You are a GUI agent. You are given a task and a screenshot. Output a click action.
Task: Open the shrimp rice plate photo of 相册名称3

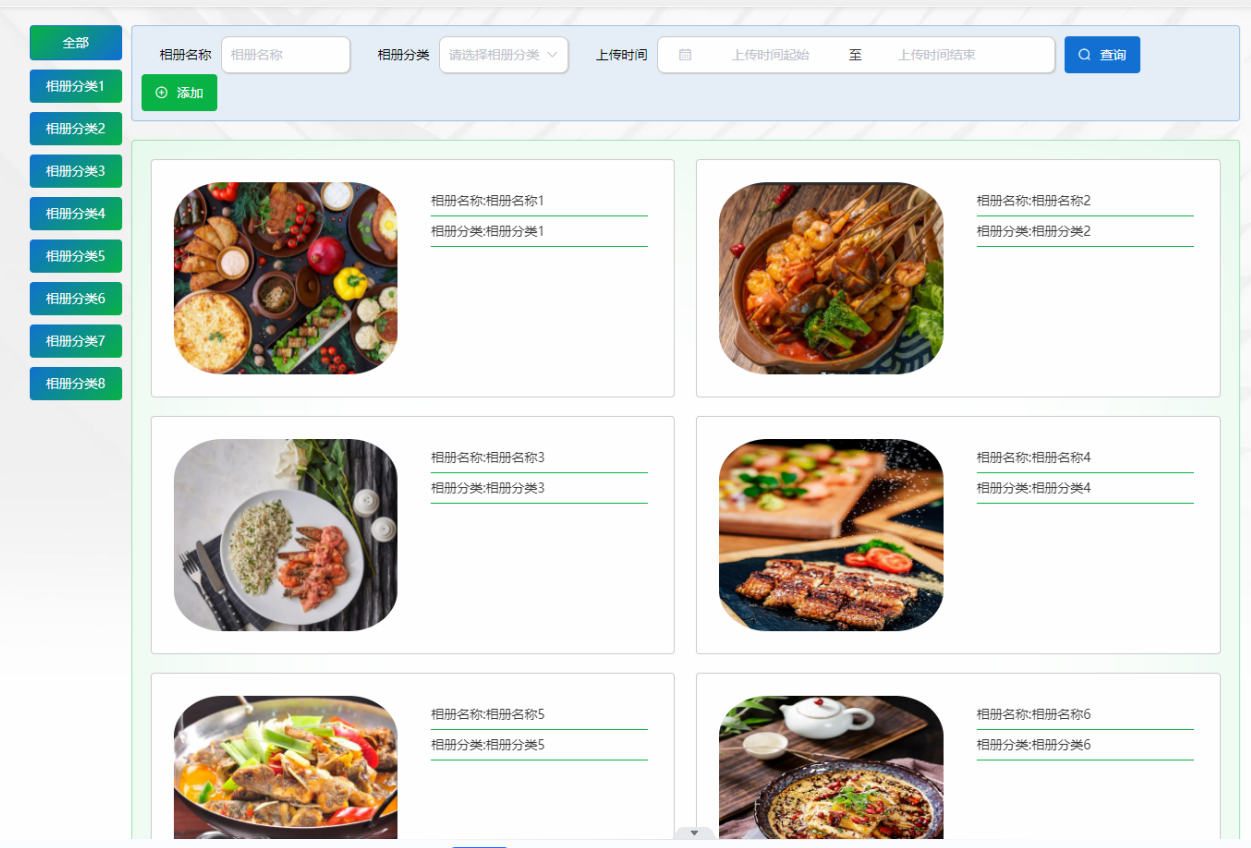(x=286, y=535)
